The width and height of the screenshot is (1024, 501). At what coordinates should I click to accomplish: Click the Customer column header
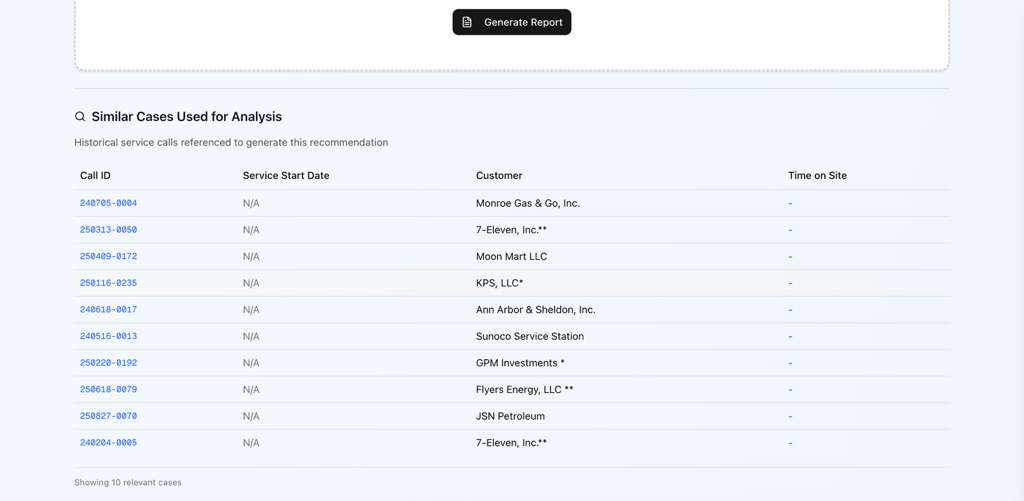coord(499,175)
